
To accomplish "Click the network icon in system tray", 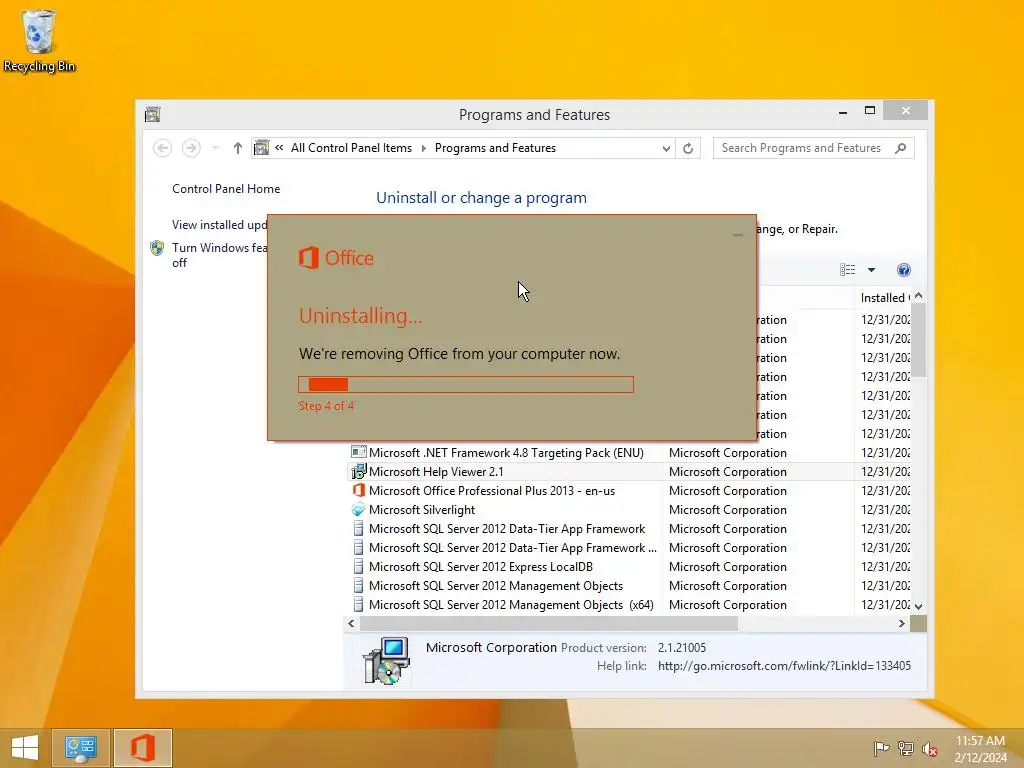I will click(906, 748).
